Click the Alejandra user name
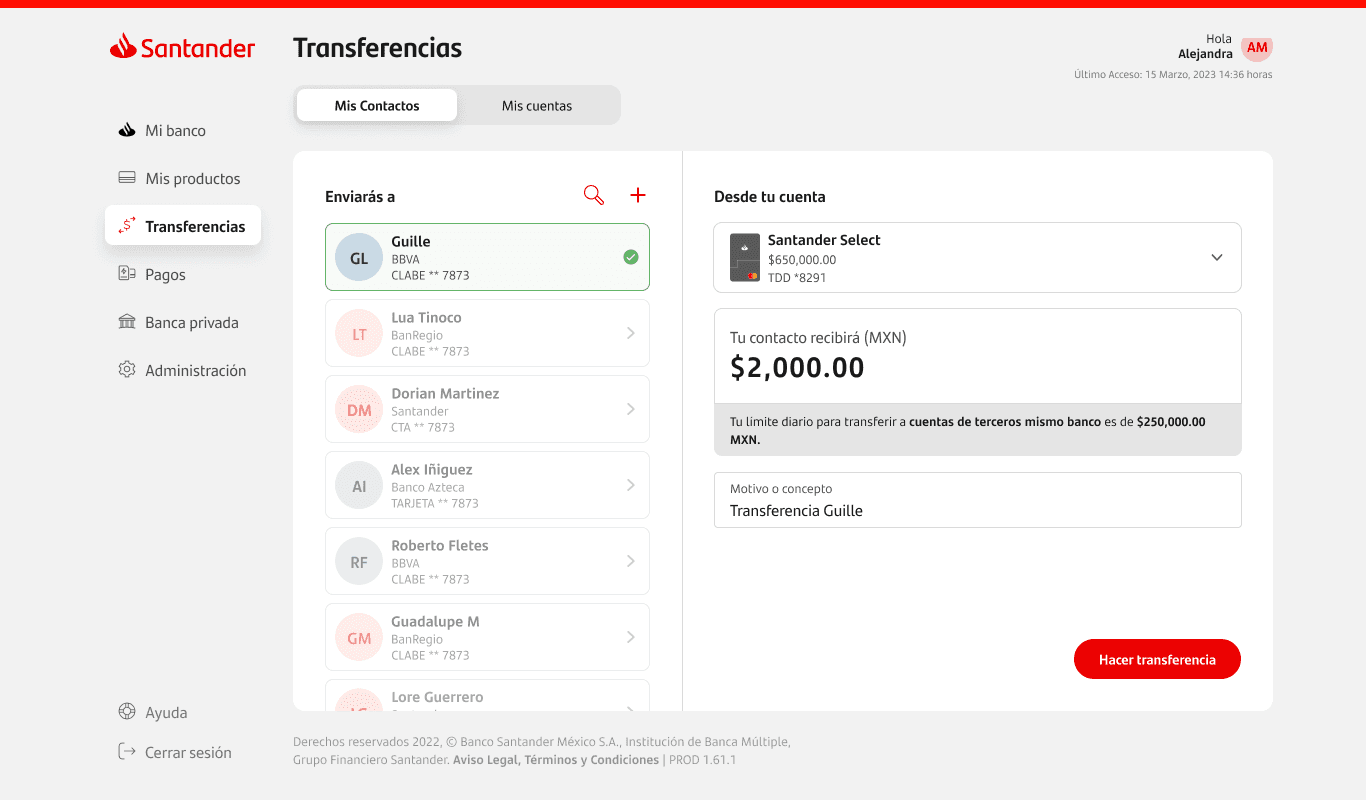 click(1205, 54)
